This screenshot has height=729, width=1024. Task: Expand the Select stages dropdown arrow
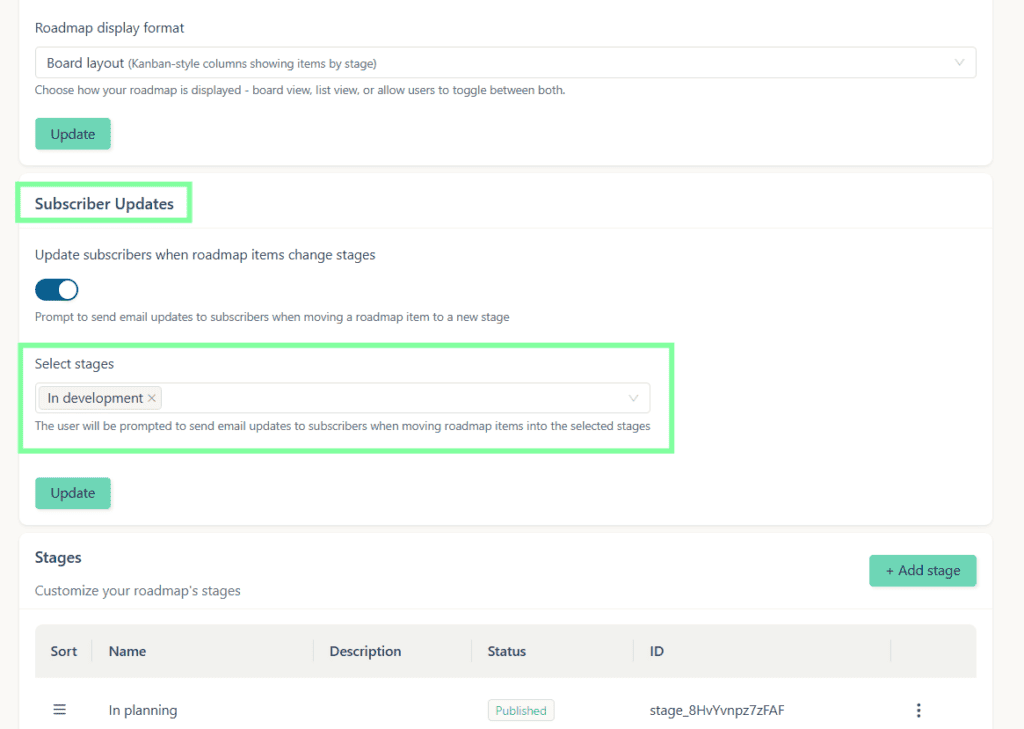point(633,398)
